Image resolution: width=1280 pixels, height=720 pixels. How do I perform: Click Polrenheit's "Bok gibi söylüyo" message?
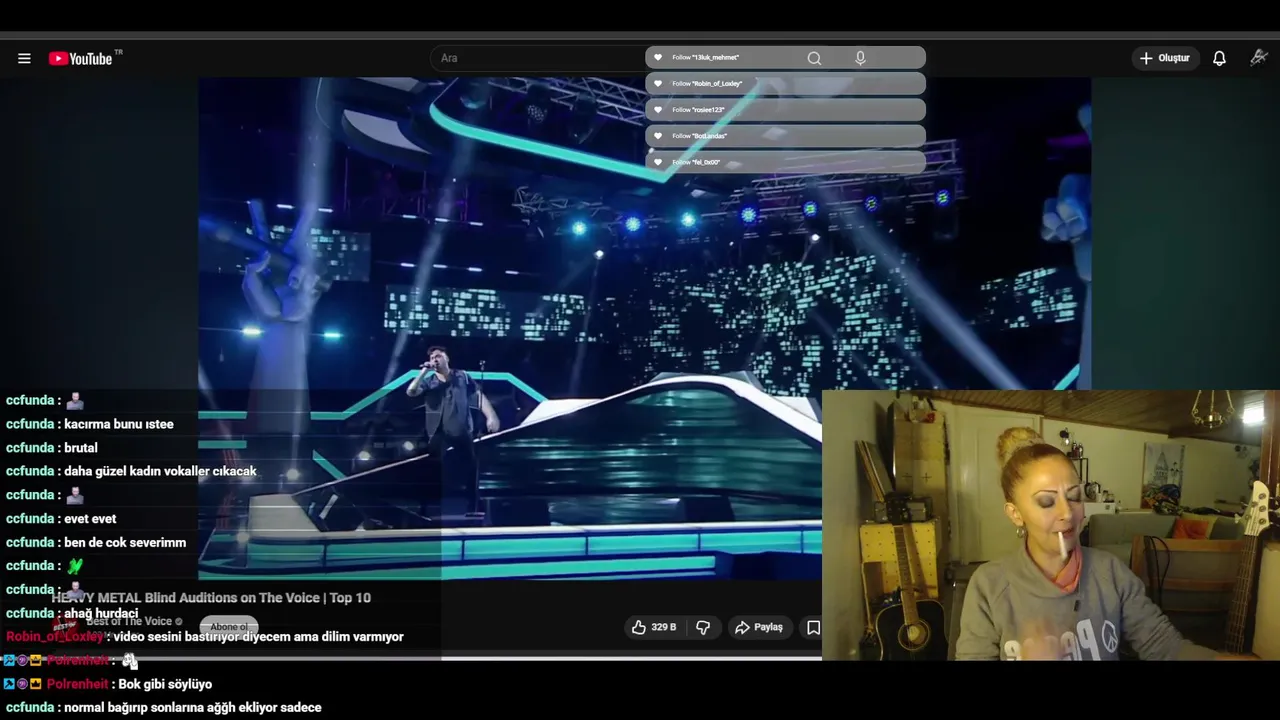point(165,684)
